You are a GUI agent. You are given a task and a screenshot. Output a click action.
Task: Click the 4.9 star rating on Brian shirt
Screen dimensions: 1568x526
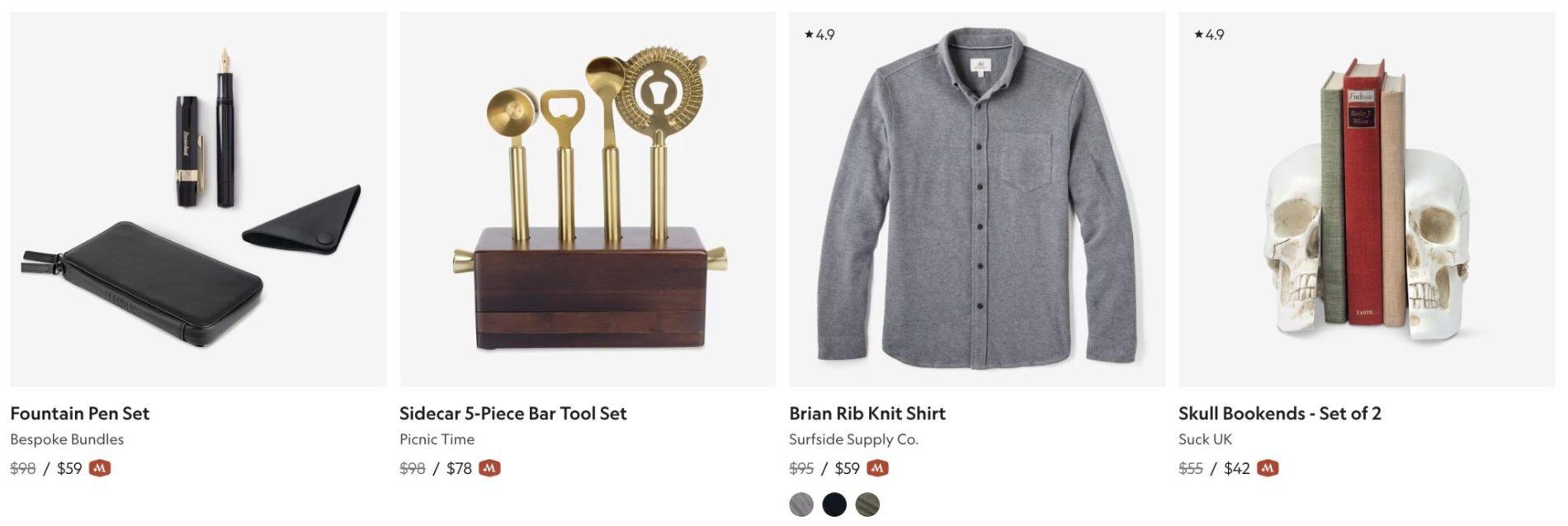(819, 35)
